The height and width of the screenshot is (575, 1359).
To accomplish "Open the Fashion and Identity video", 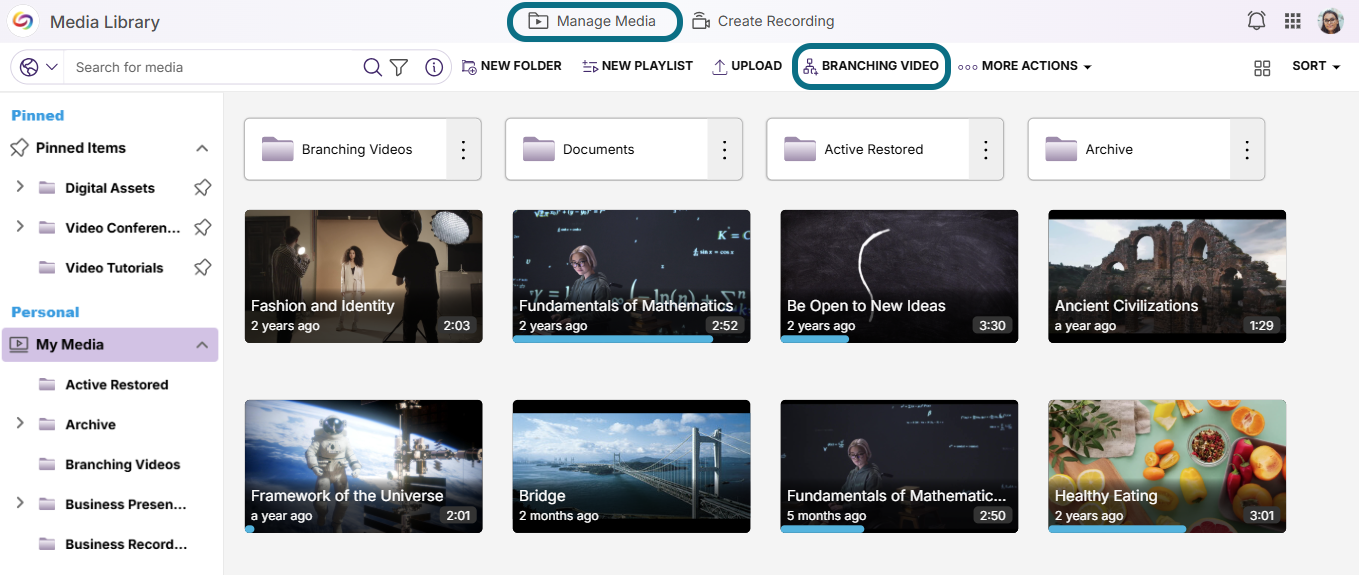I will [364, 276].
